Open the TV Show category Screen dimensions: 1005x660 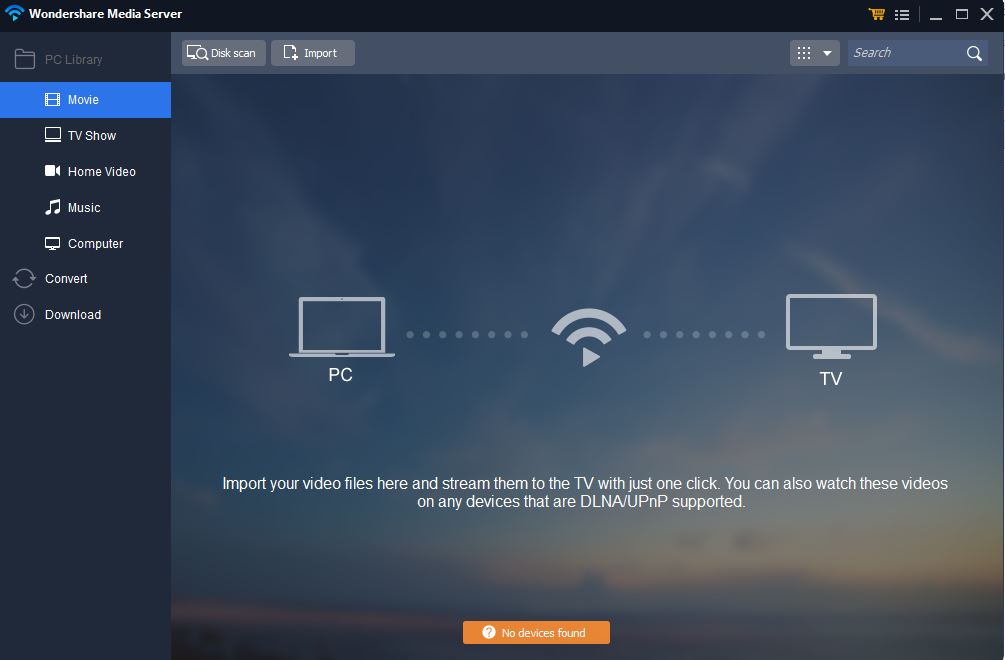click(x=85, y=136)
